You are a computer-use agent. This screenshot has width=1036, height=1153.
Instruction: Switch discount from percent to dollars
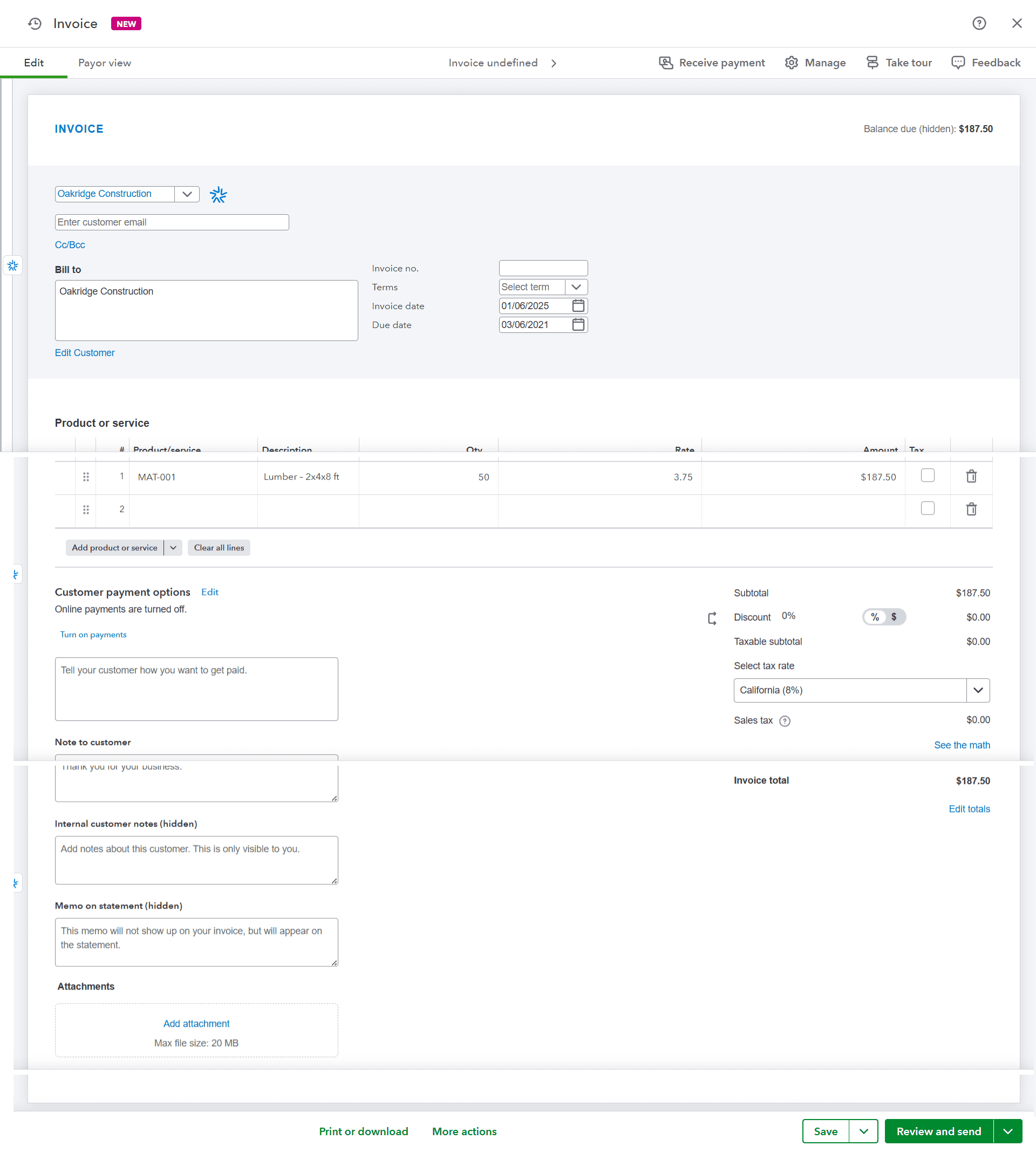tap(894, 616)
